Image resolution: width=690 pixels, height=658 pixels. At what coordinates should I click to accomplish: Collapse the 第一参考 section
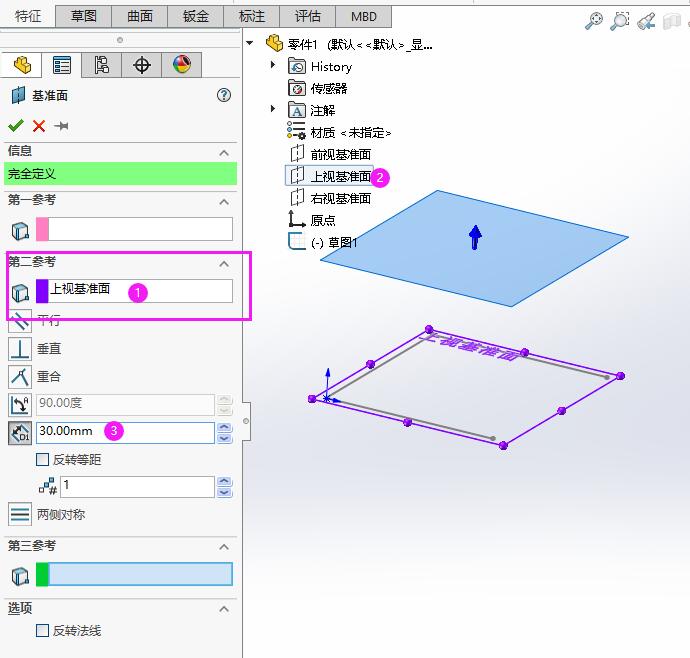224,202
